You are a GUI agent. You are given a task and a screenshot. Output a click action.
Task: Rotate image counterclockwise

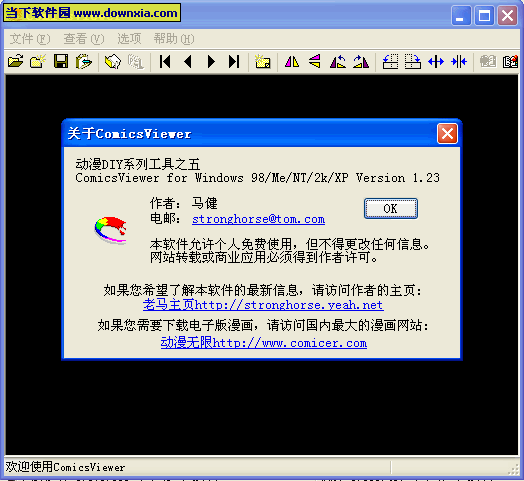click(338, 62)
